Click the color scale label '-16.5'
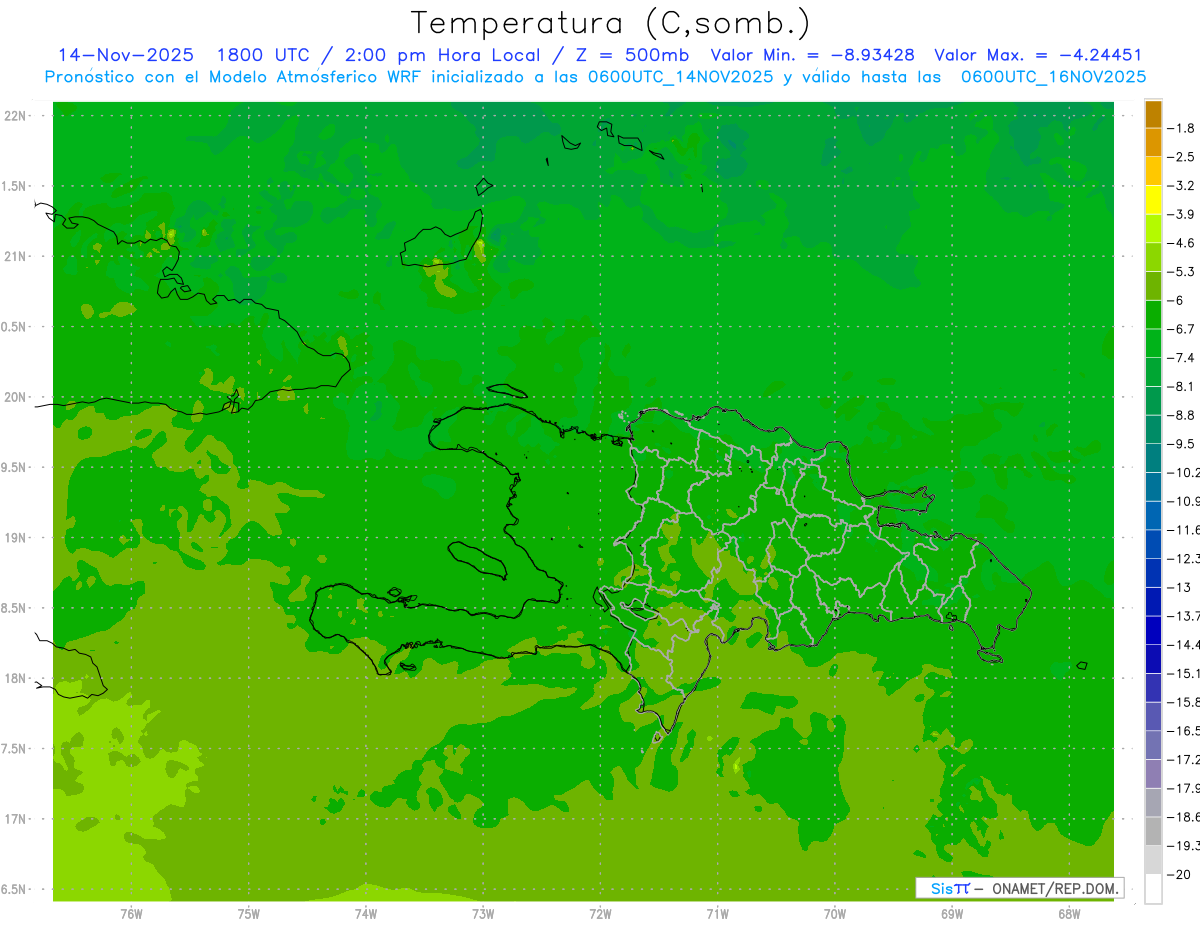This screenshot has height=927, width=1200. (1185, 731)
